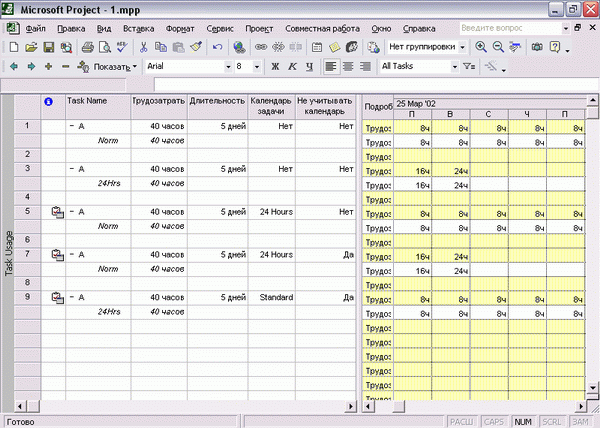Select the 24 Hours calendar cell in row 5
This screenshot has height=428, width=600.
tap(271, 212)
